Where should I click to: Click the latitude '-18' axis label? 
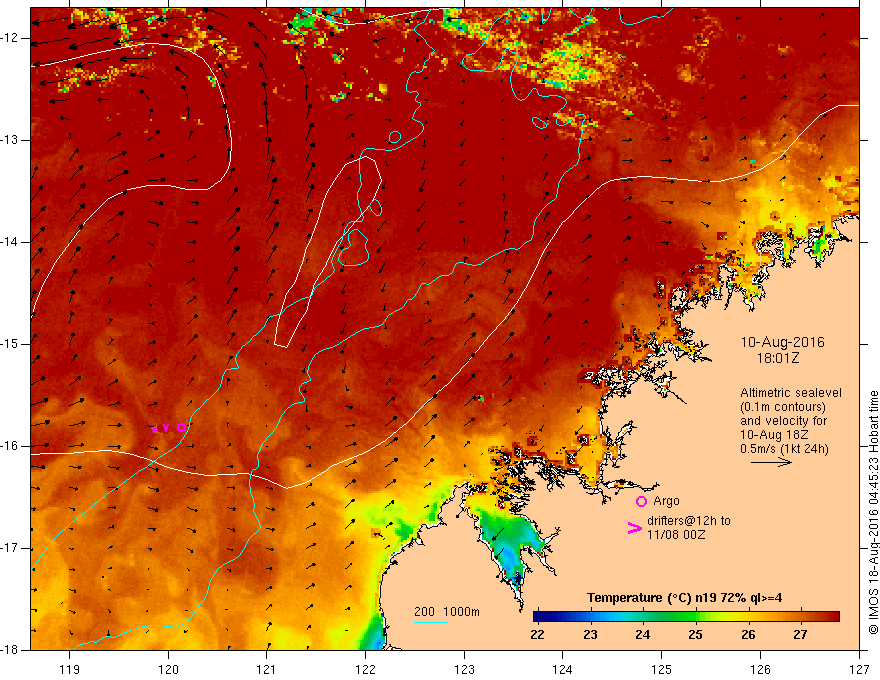pos(10,650)
